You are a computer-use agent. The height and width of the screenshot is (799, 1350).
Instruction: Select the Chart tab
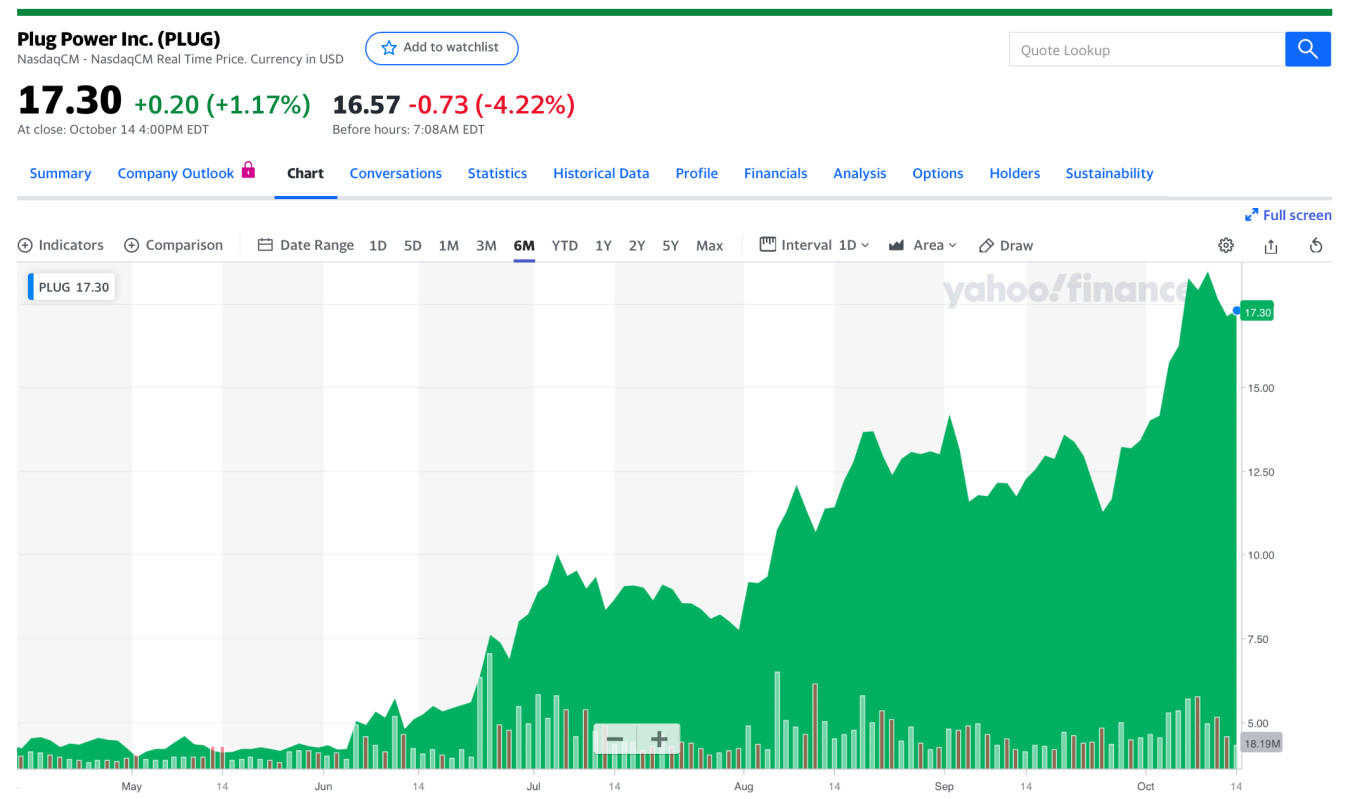(x=305, y=173)
